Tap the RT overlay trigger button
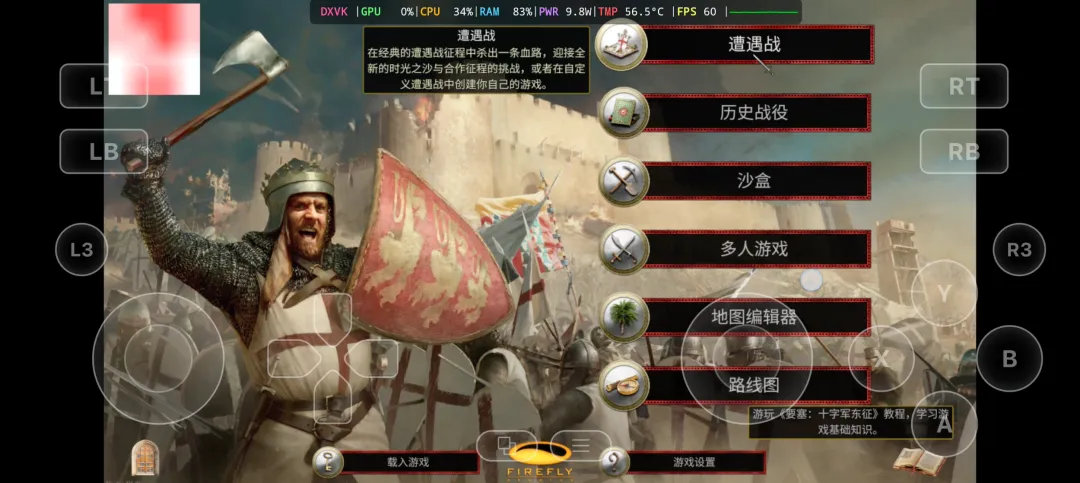 964,86
